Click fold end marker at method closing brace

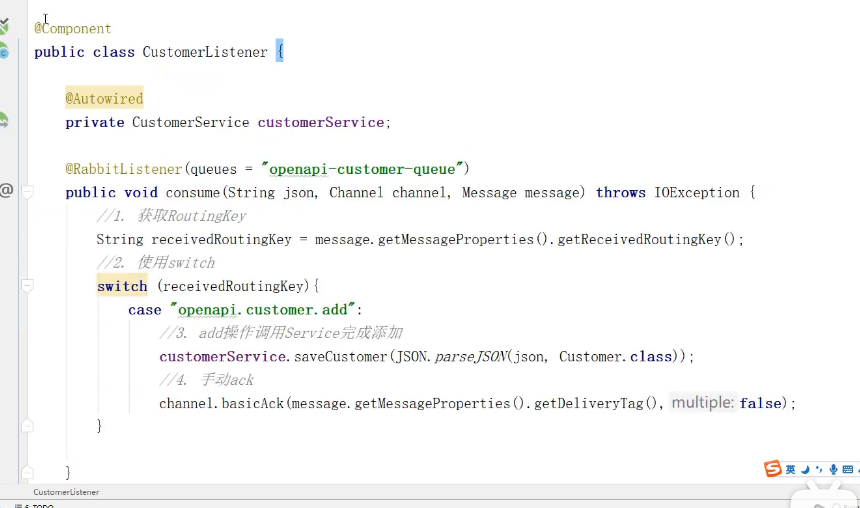point(28,472)
